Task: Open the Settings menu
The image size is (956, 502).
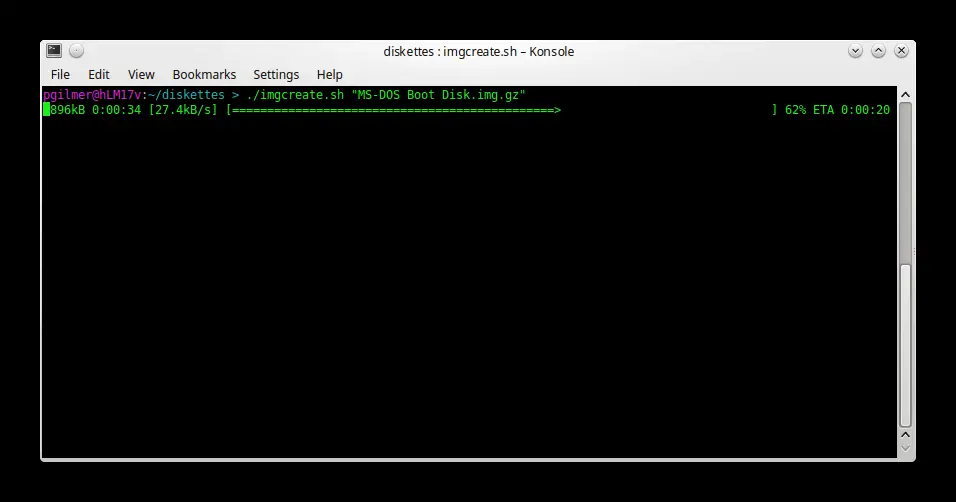Action: [x=276, y=74]
